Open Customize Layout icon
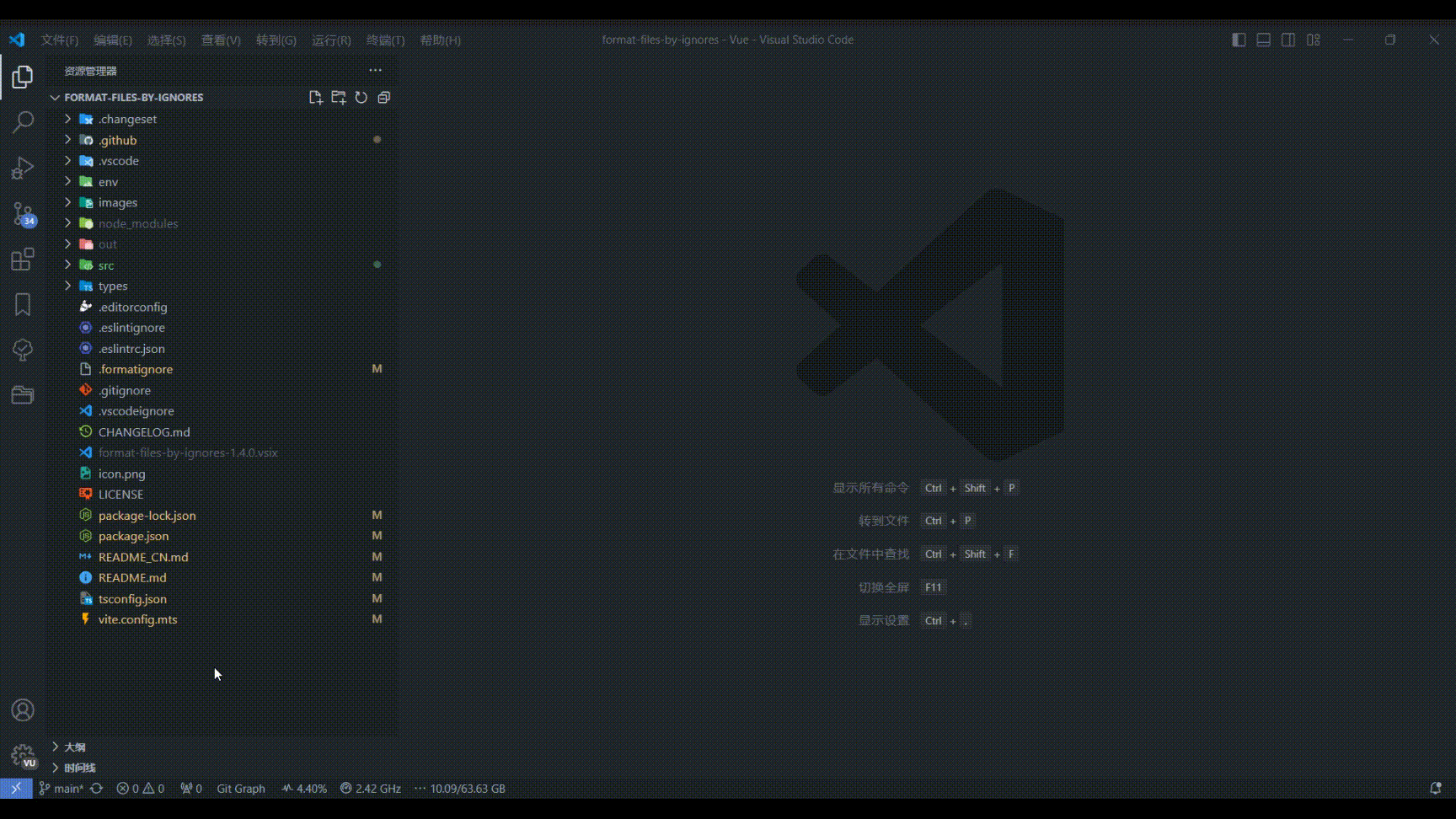 [1314, 40]
